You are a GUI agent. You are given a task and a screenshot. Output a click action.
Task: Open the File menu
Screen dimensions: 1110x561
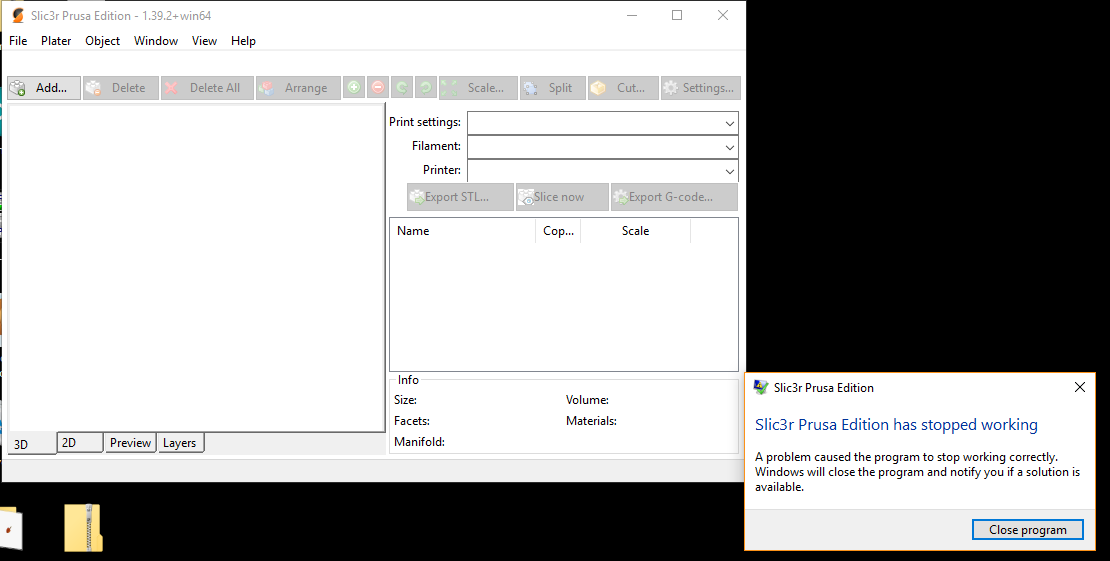click(x=18, y=41)
